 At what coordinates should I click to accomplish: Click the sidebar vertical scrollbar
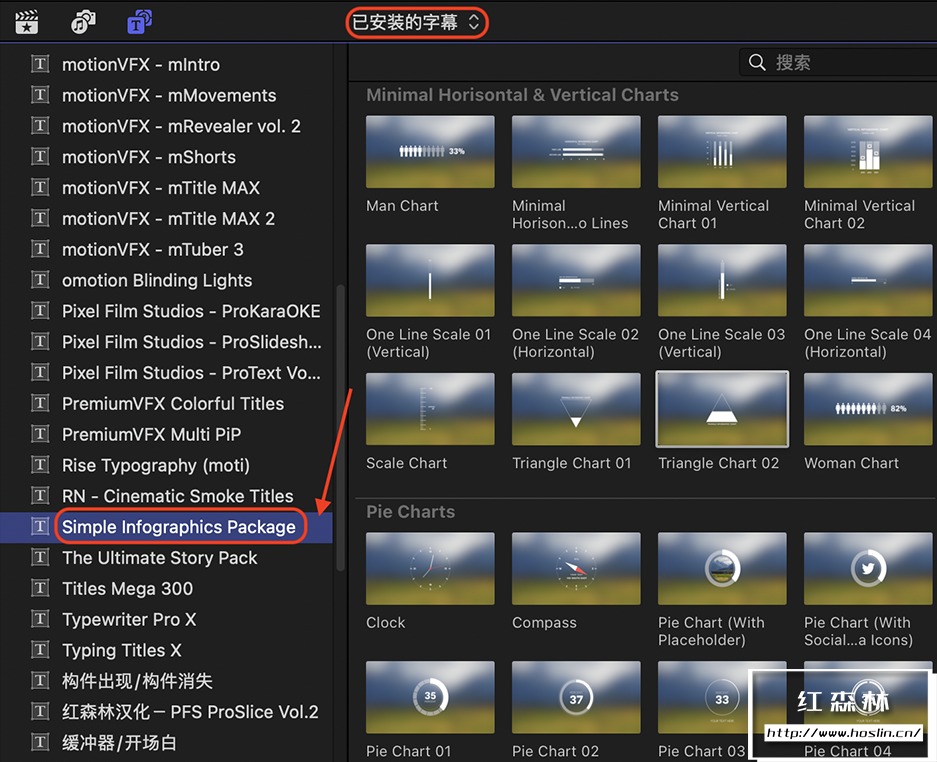point(341,427)
